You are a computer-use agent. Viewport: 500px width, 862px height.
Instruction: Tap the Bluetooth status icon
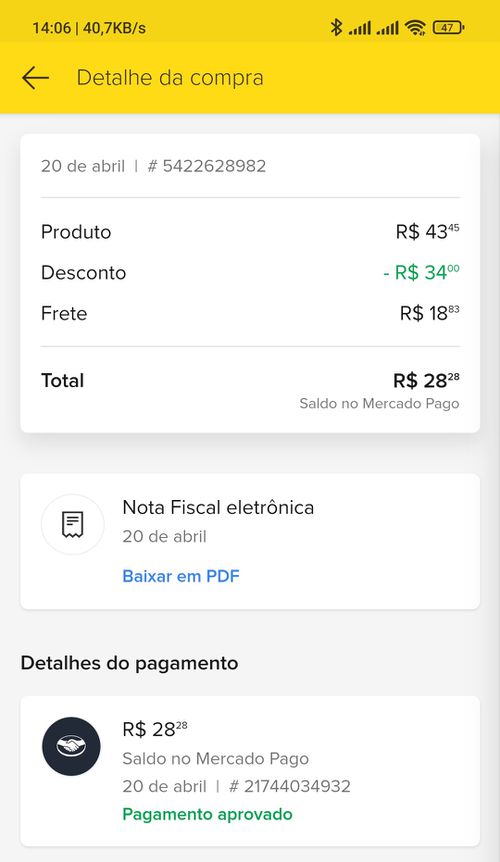coord(336,27)
